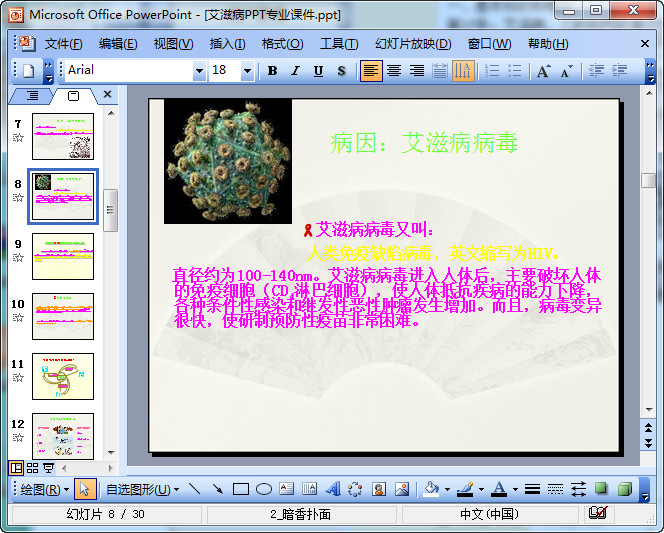
Task: Select the Oval drawing tool
Action: coord(264,489)
